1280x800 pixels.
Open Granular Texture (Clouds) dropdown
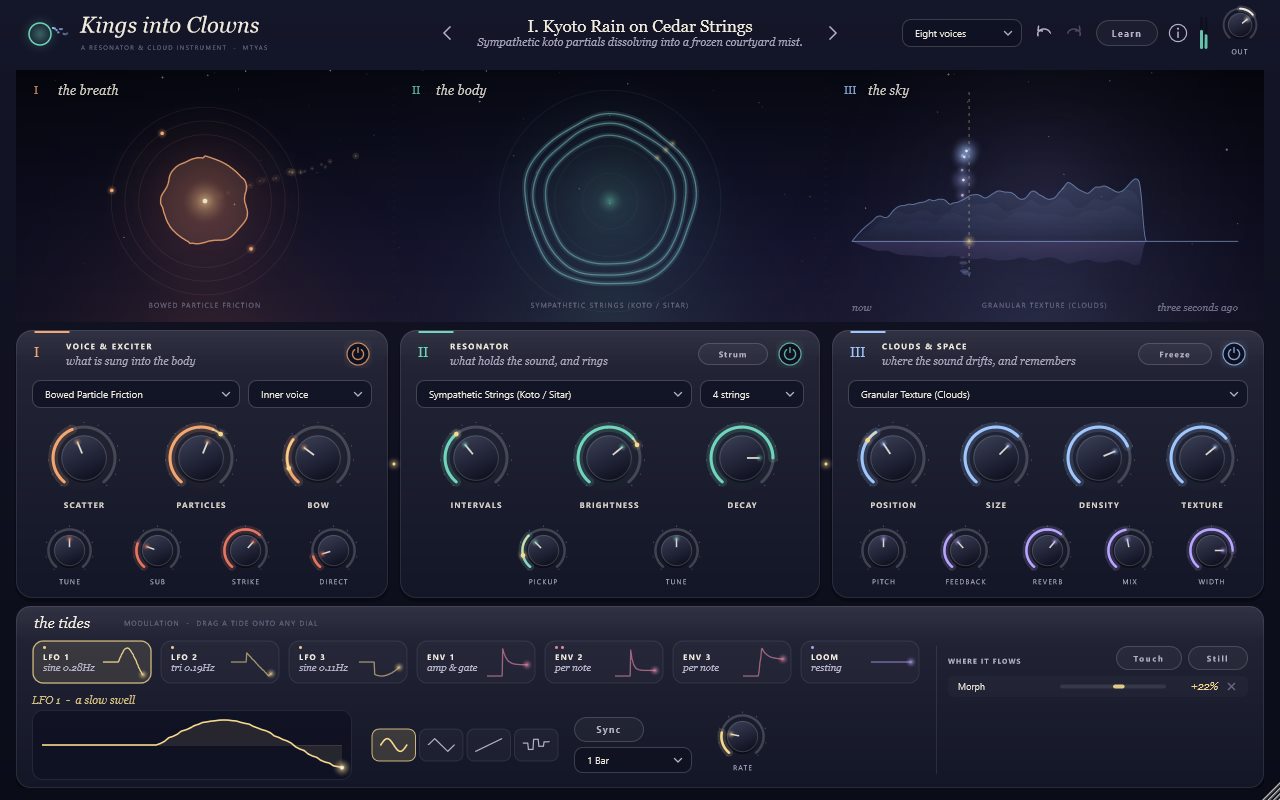tap(1048, 394)
